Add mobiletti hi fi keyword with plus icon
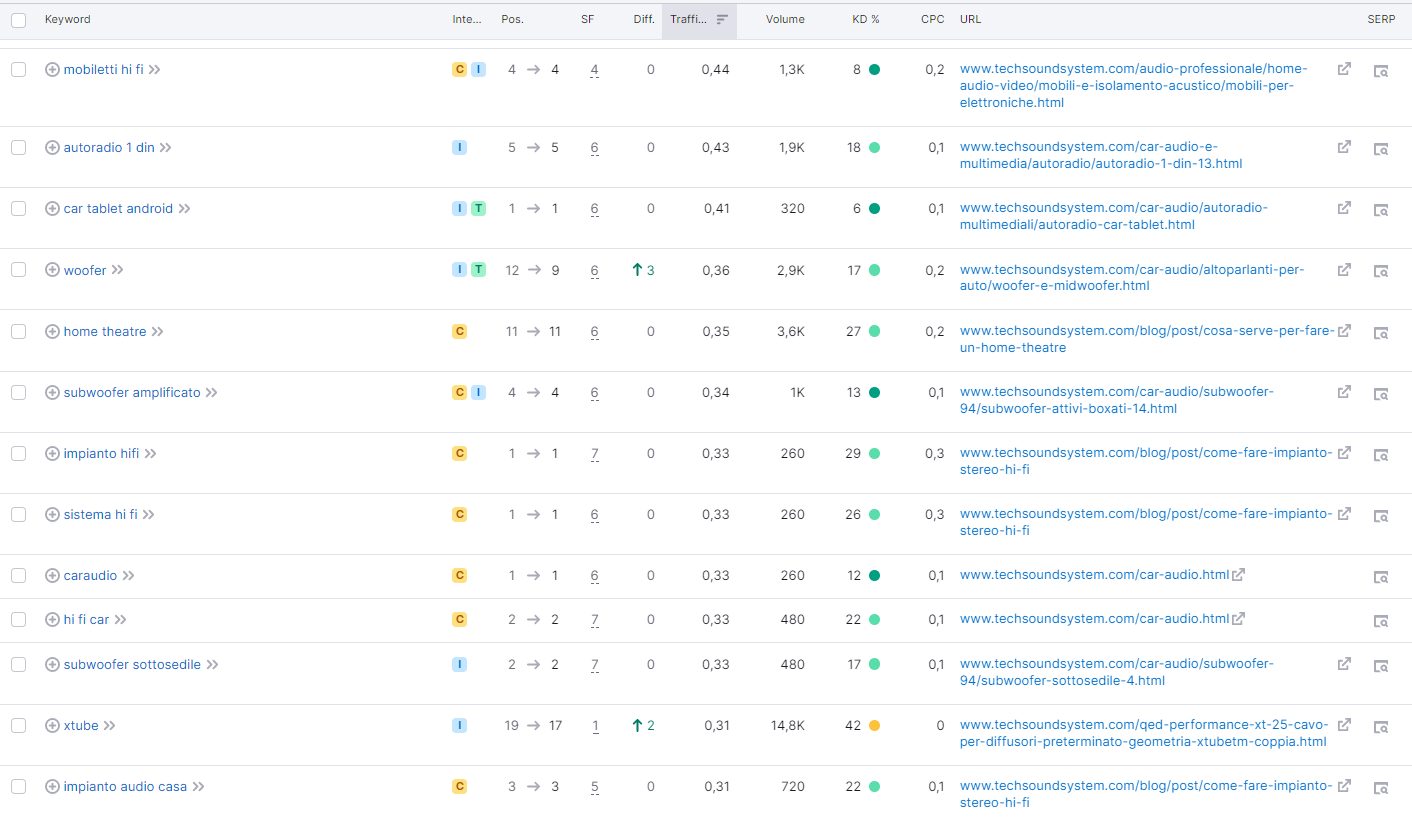Viewport: 1412px width, 821px height. [x=52, y=69]
